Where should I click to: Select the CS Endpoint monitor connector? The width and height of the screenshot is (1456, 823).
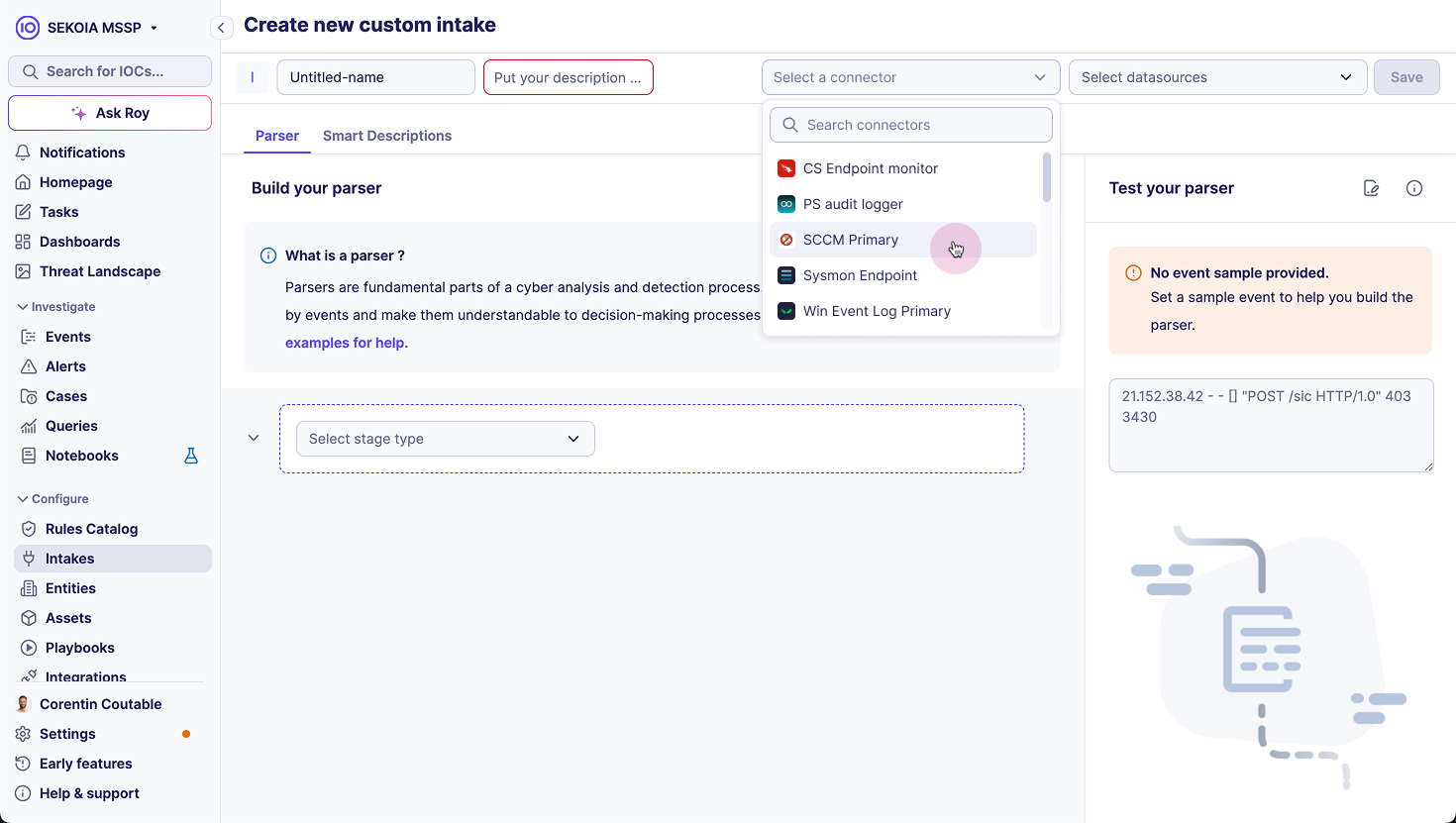point(870,168)
